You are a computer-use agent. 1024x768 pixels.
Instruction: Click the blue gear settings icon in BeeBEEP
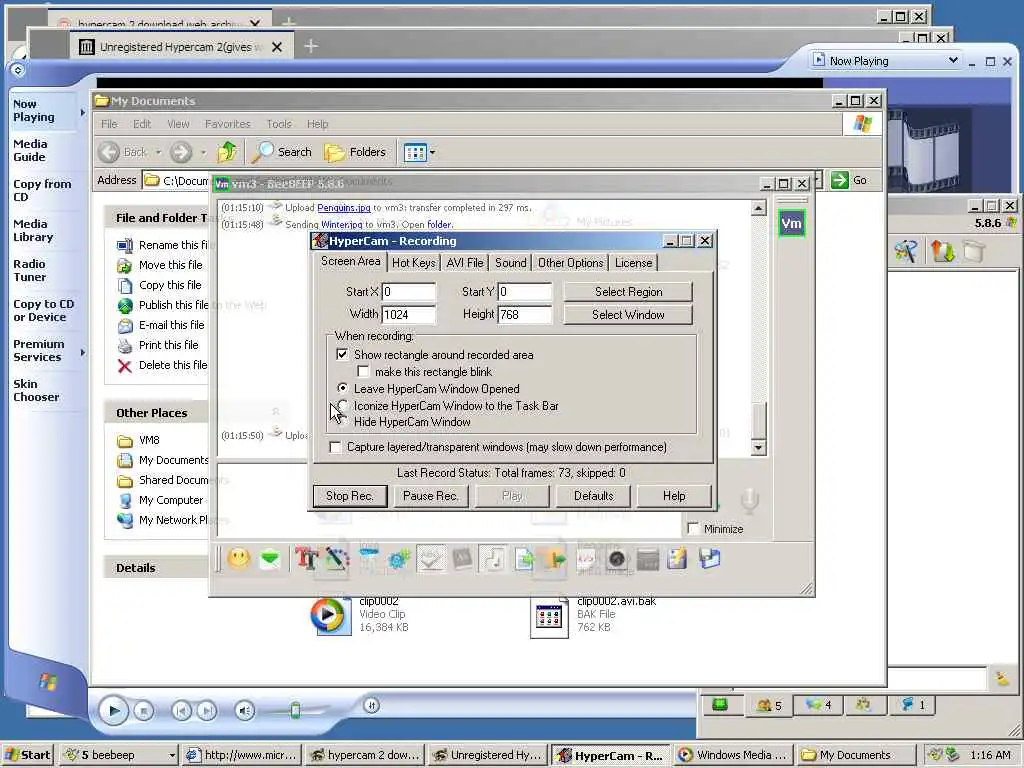coord(398,559)
